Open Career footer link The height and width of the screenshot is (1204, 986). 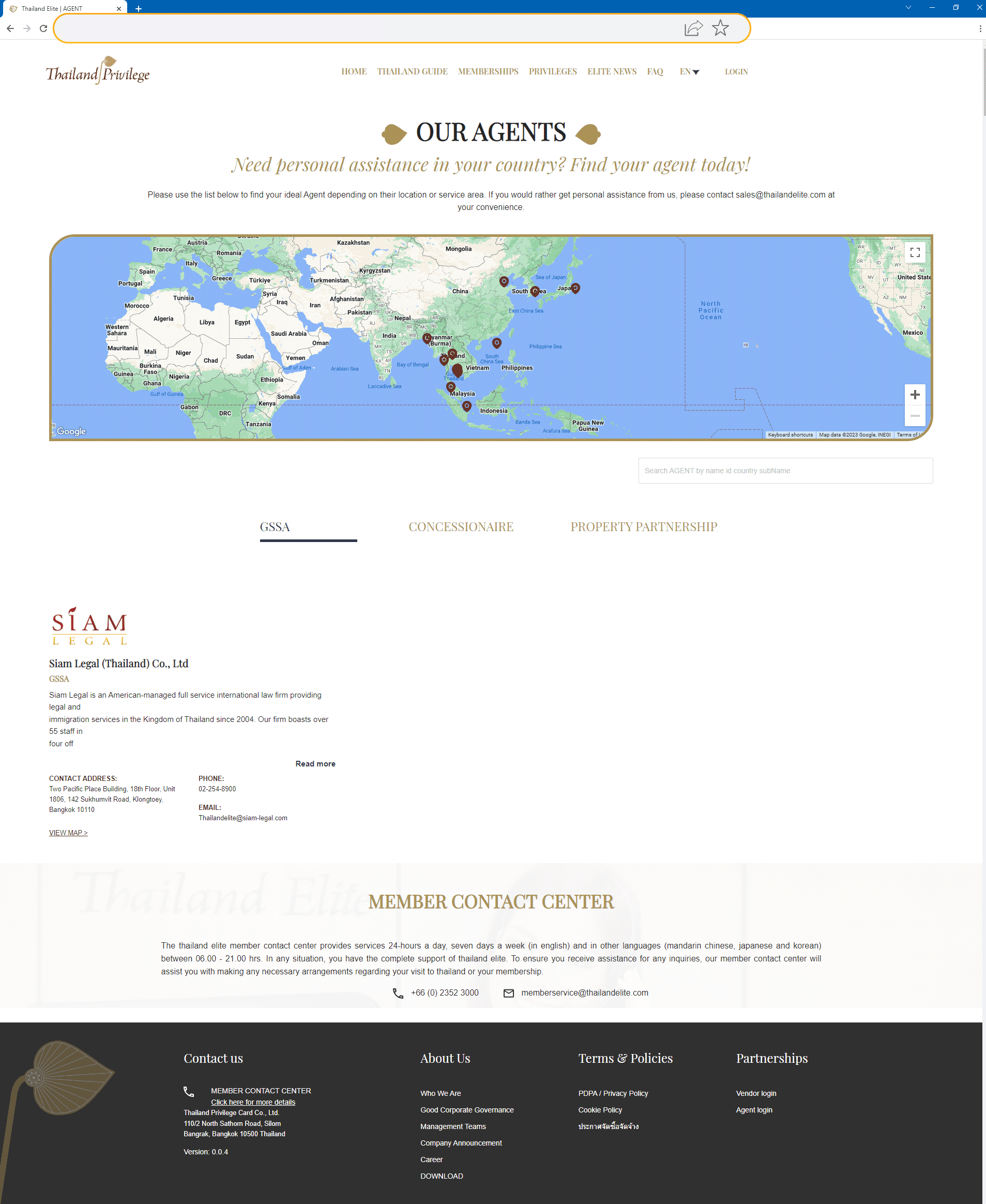[x=431, y=1159]
